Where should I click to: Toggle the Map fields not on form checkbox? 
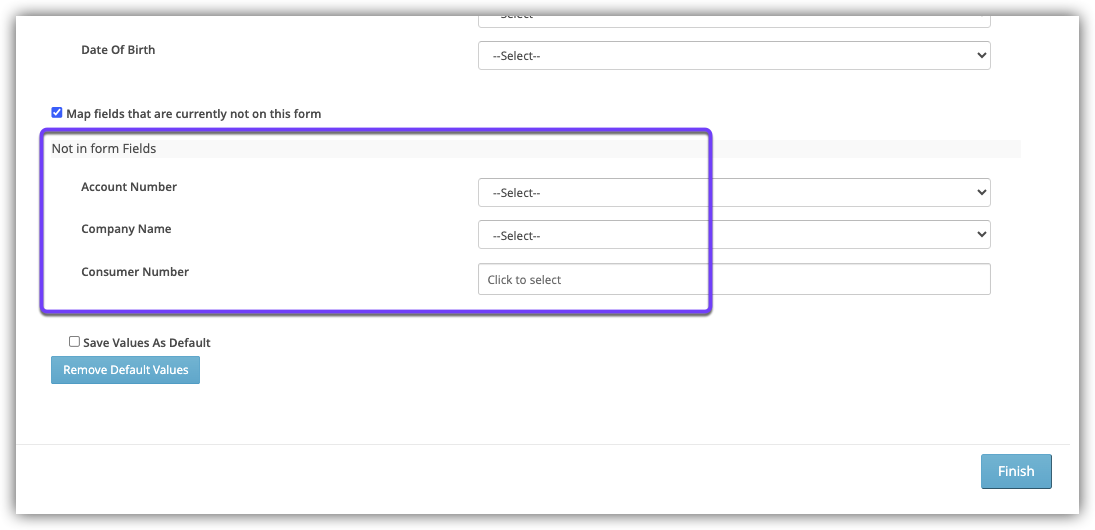(x=57, y=113)
